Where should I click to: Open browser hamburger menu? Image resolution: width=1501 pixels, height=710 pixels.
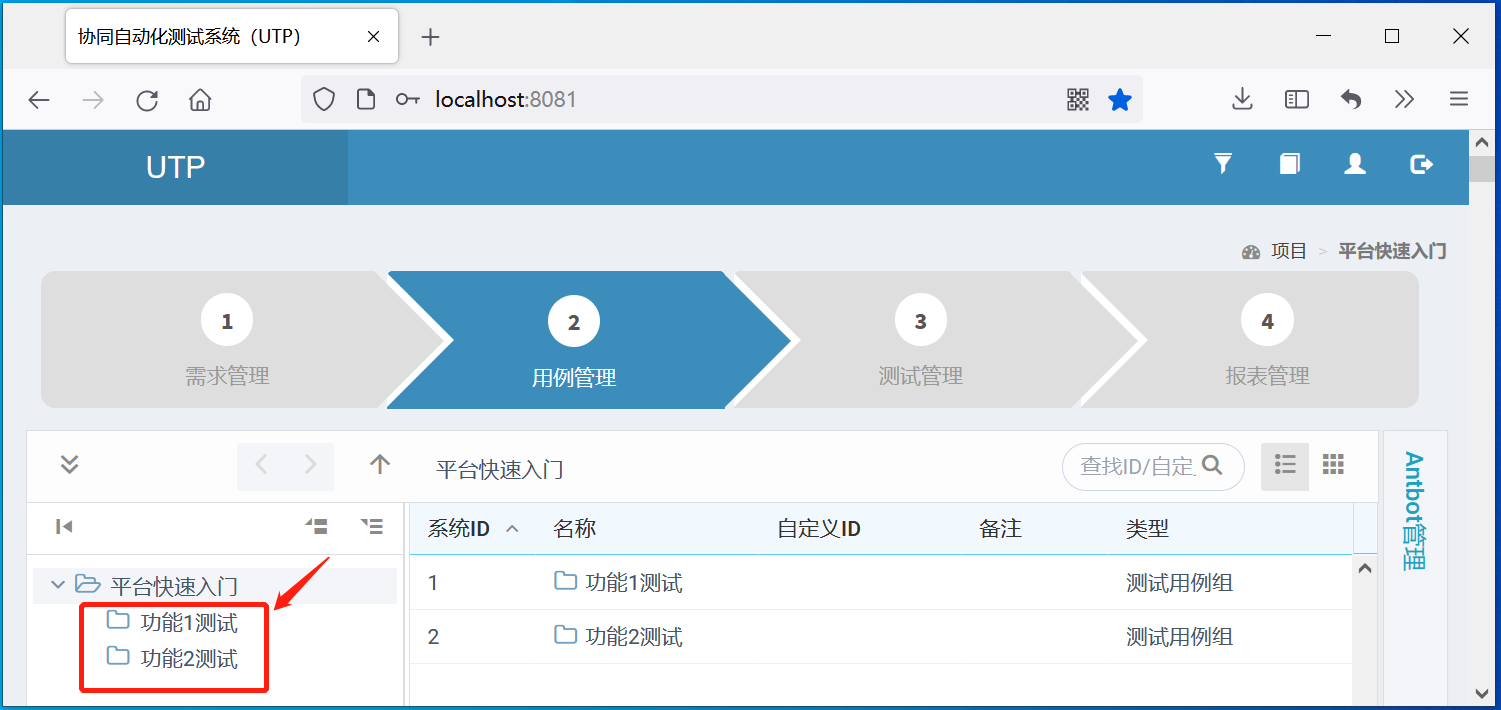[x=1459, y=99]
